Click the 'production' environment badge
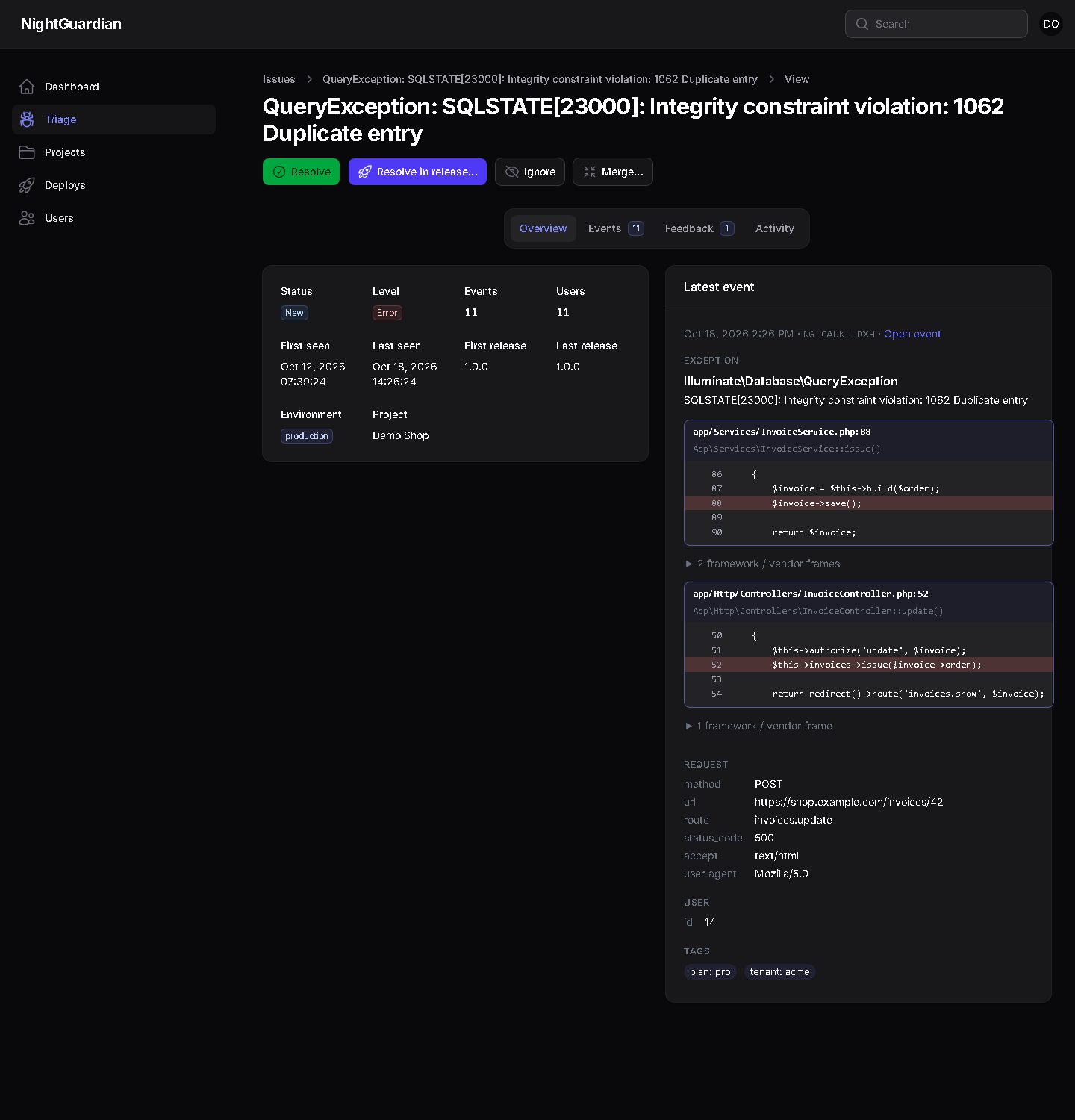Screen dimensions: 1075x1120 click(x=307, y=436)
